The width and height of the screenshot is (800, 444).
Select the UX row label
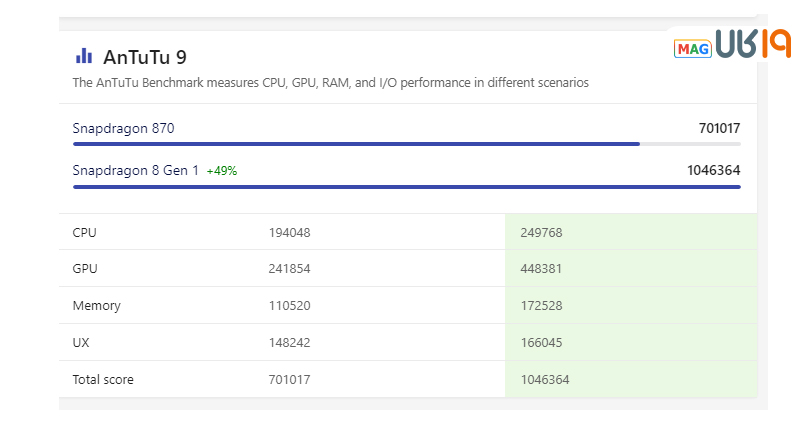point(81,343)
